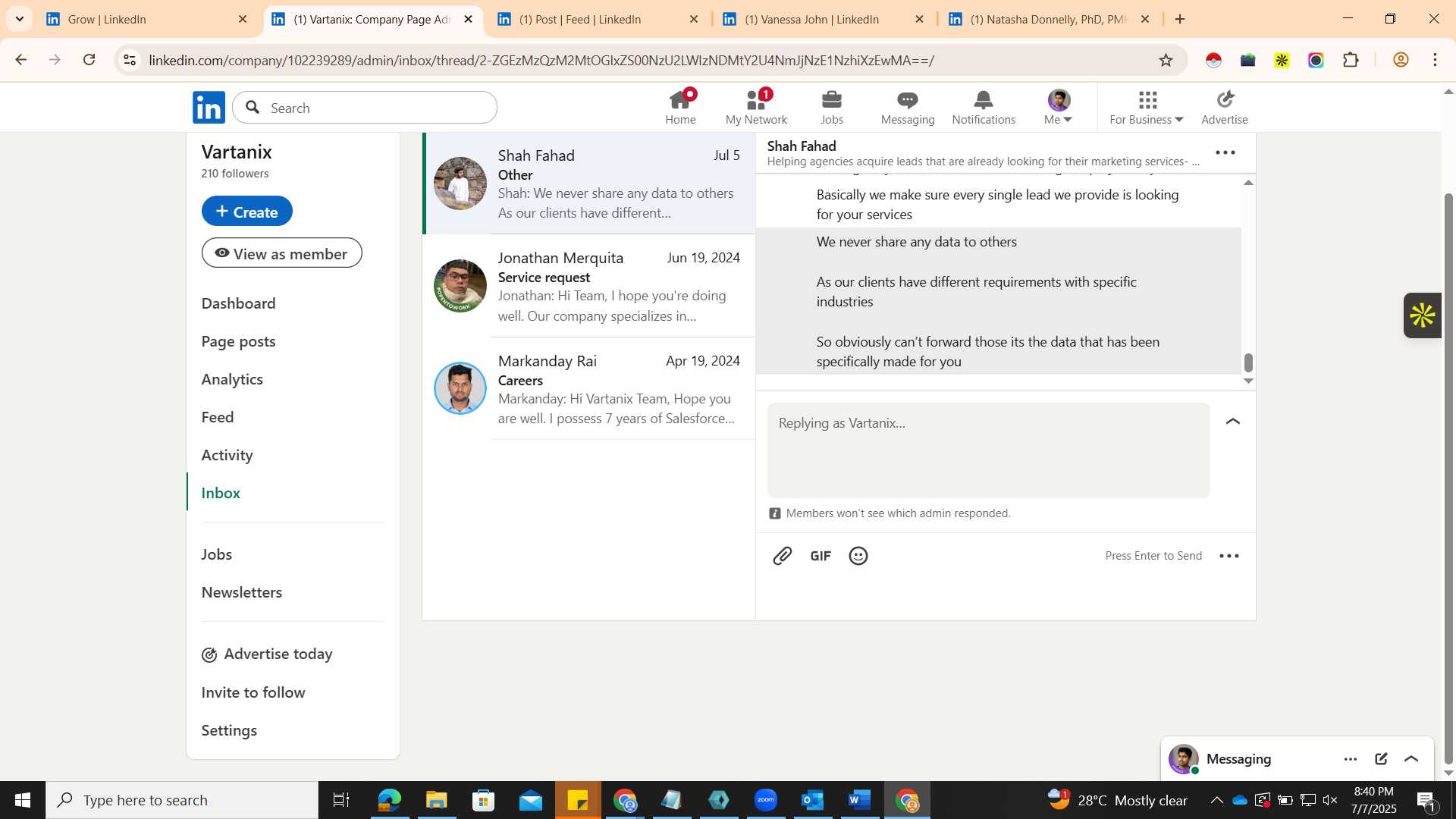Click the taskbar search box
This screenshot has width=1456, height=819.
click(x=182, y=800)
